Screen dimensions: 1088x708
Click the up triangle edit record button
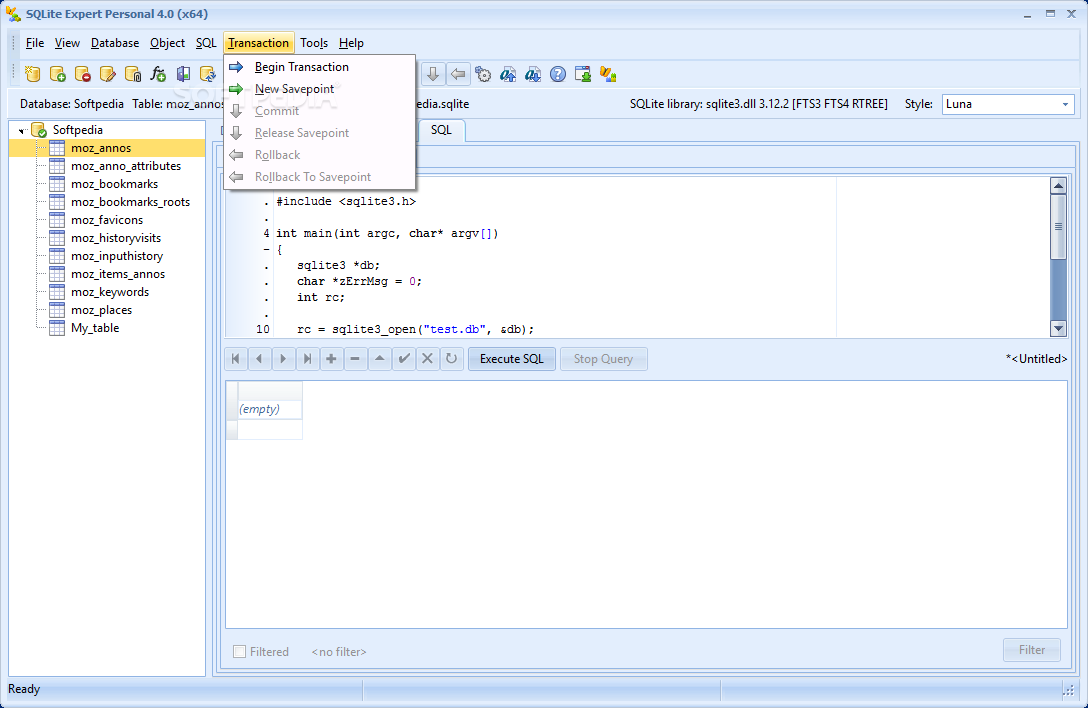[380, 359]
